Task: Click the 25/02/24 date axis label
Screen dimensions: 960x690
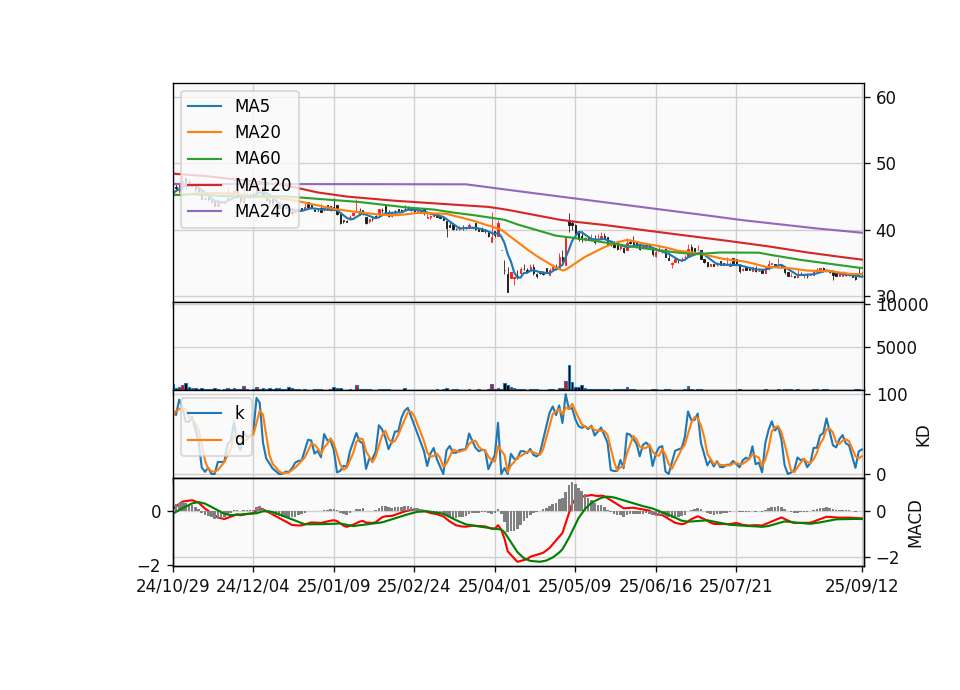Action: coord(414,586)
